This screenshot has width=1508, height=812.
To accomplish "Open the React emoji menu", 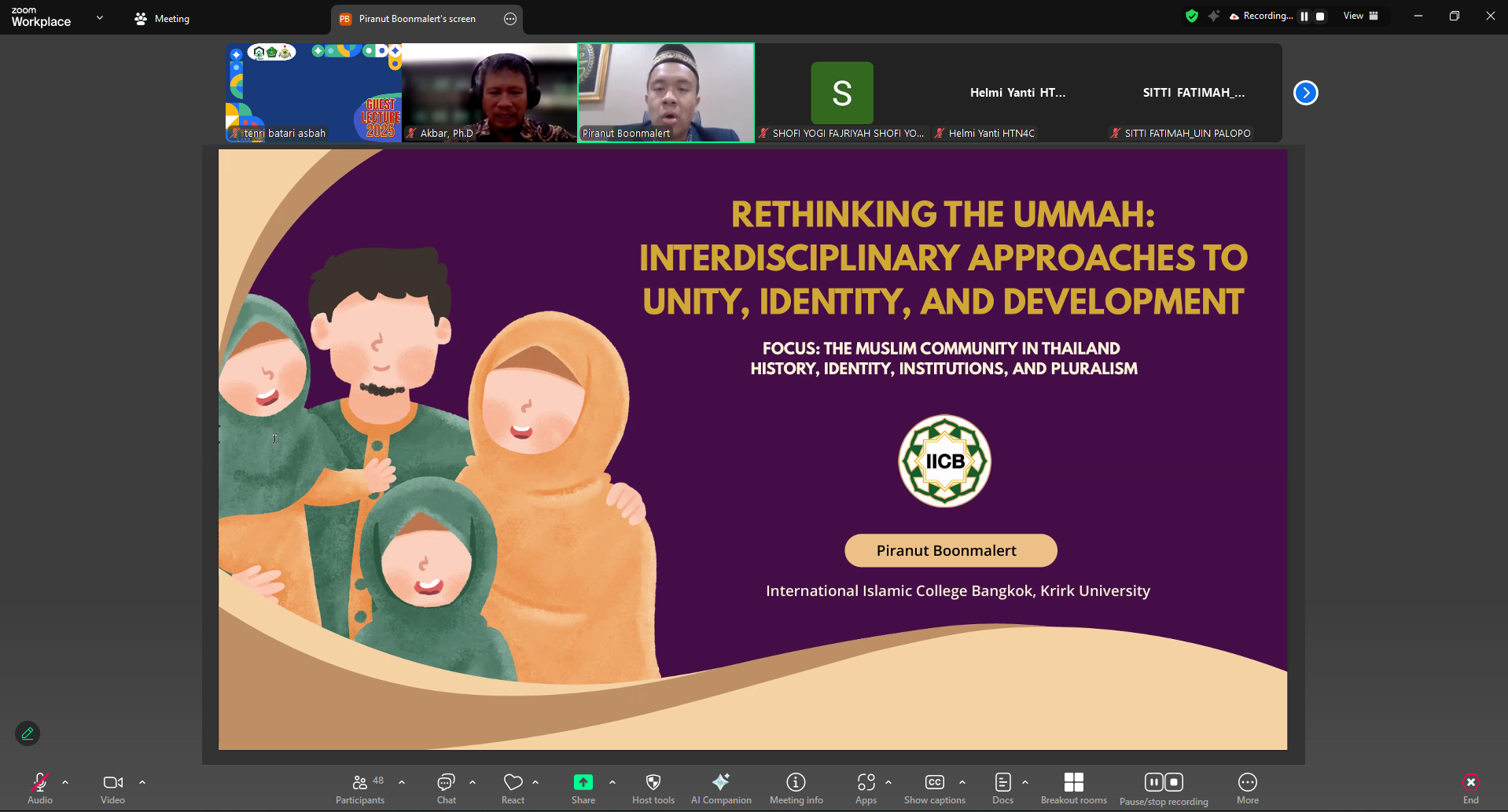I will pyautogui.click(x=513, y=788).
